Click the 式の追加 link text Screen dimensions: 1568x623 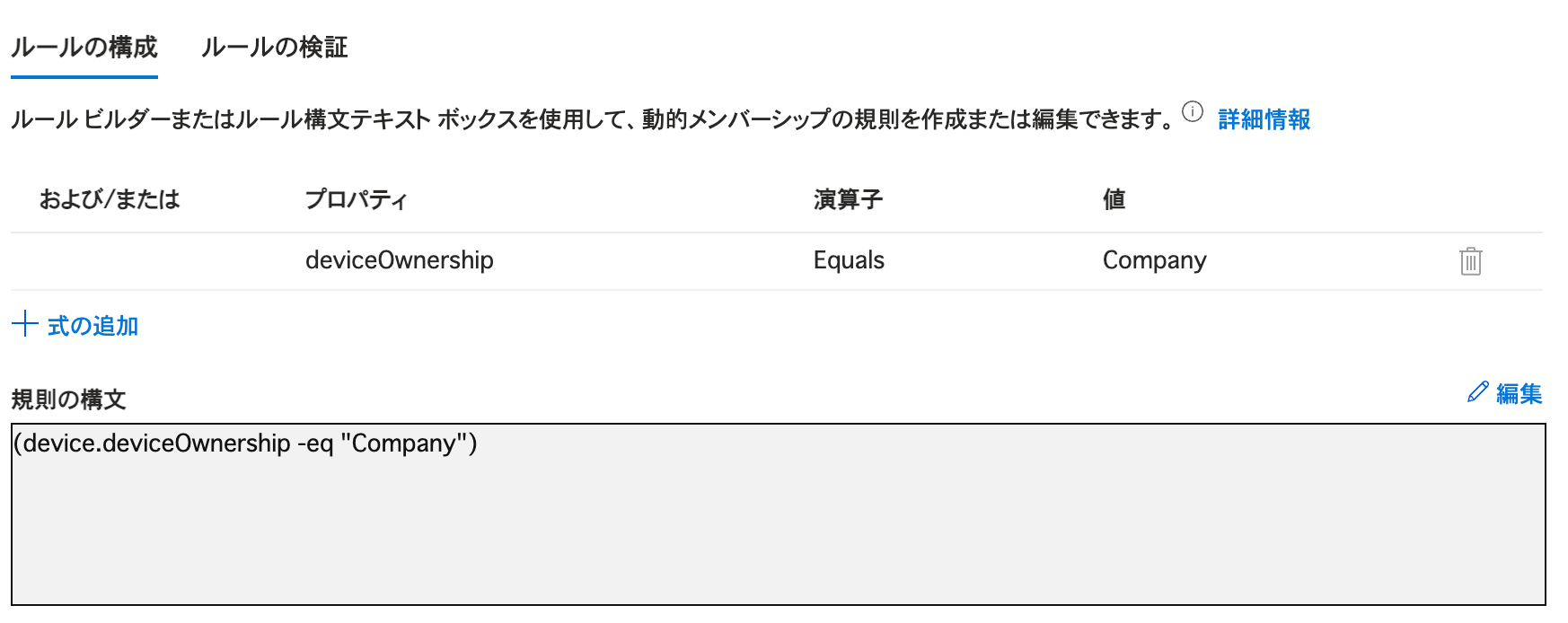(92, 326)
